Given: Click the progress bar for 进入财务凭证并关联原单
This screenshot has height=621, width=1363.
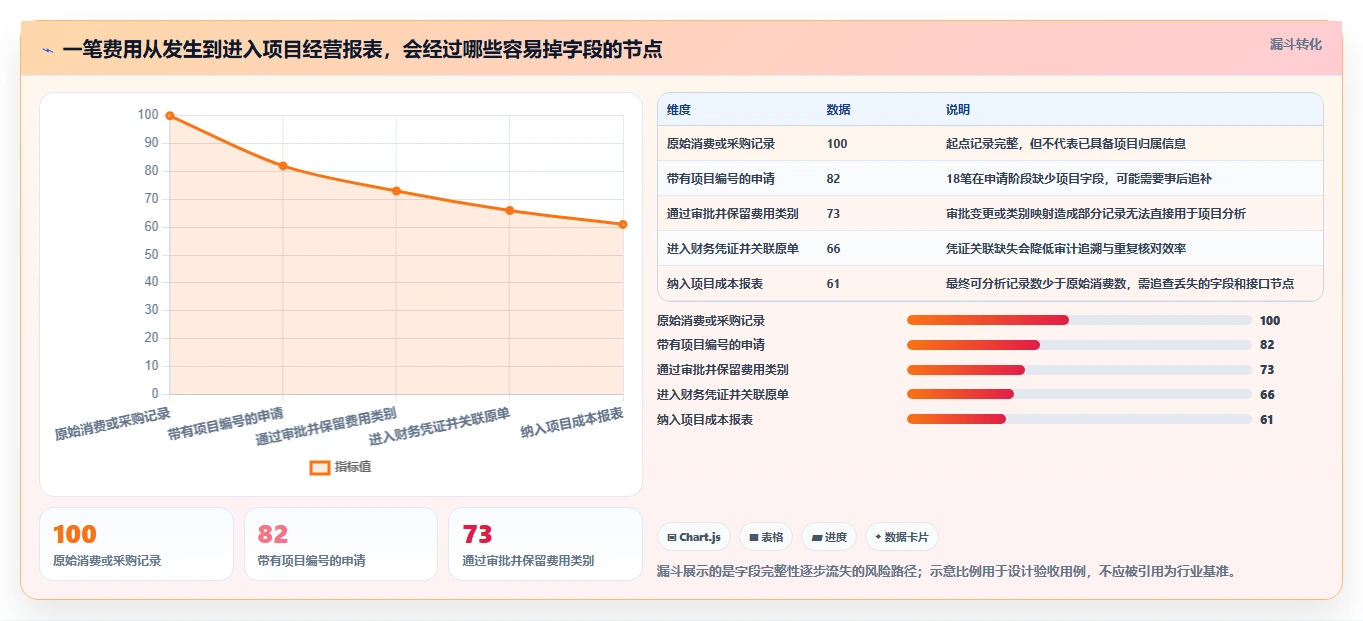Looking at the screenshot, I should [1079, 394].
